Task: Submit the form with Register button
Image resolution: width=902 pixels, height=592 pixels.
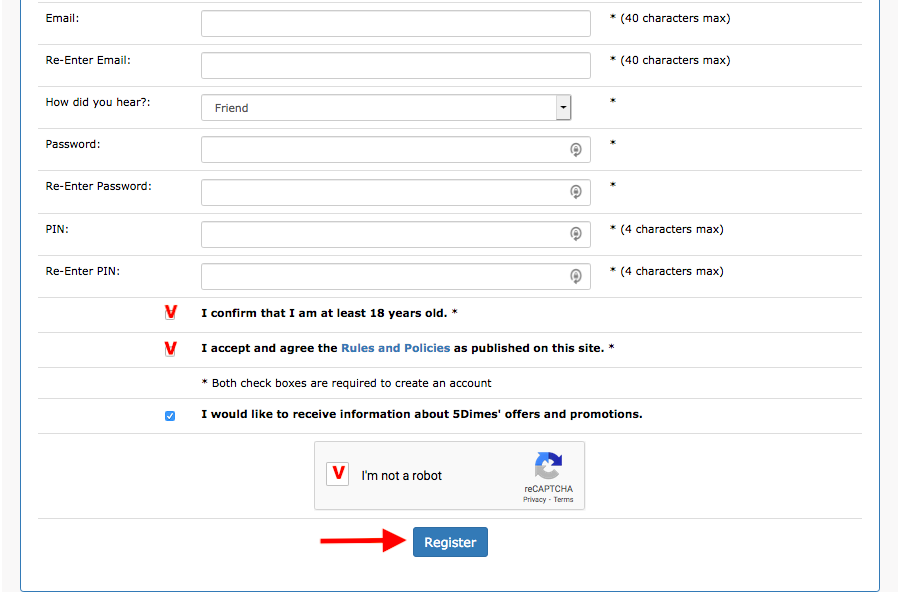Action: click(x=450, y=542)
